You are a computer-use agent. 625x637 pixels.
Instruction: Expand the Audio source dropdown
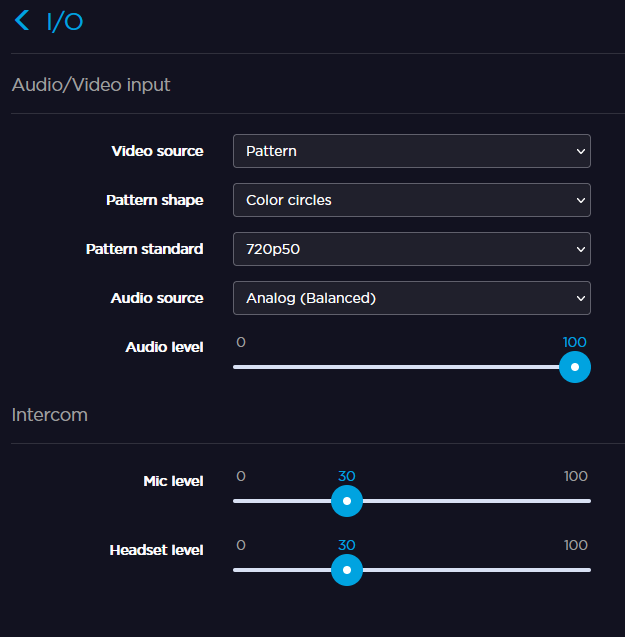(x=411, y=298)
